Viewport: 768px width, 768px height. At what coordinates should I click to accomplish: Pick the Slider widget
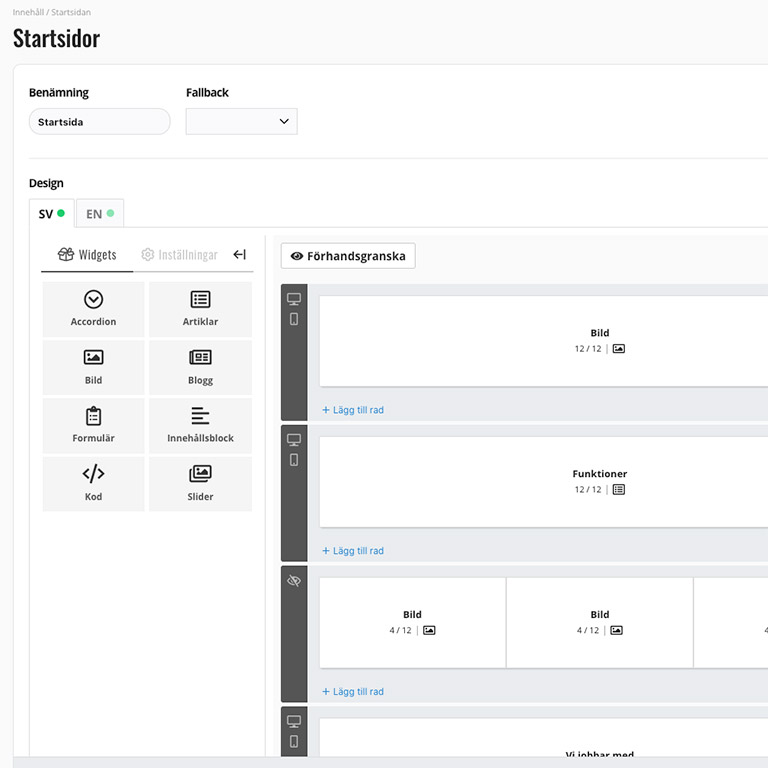pos(200,484)
